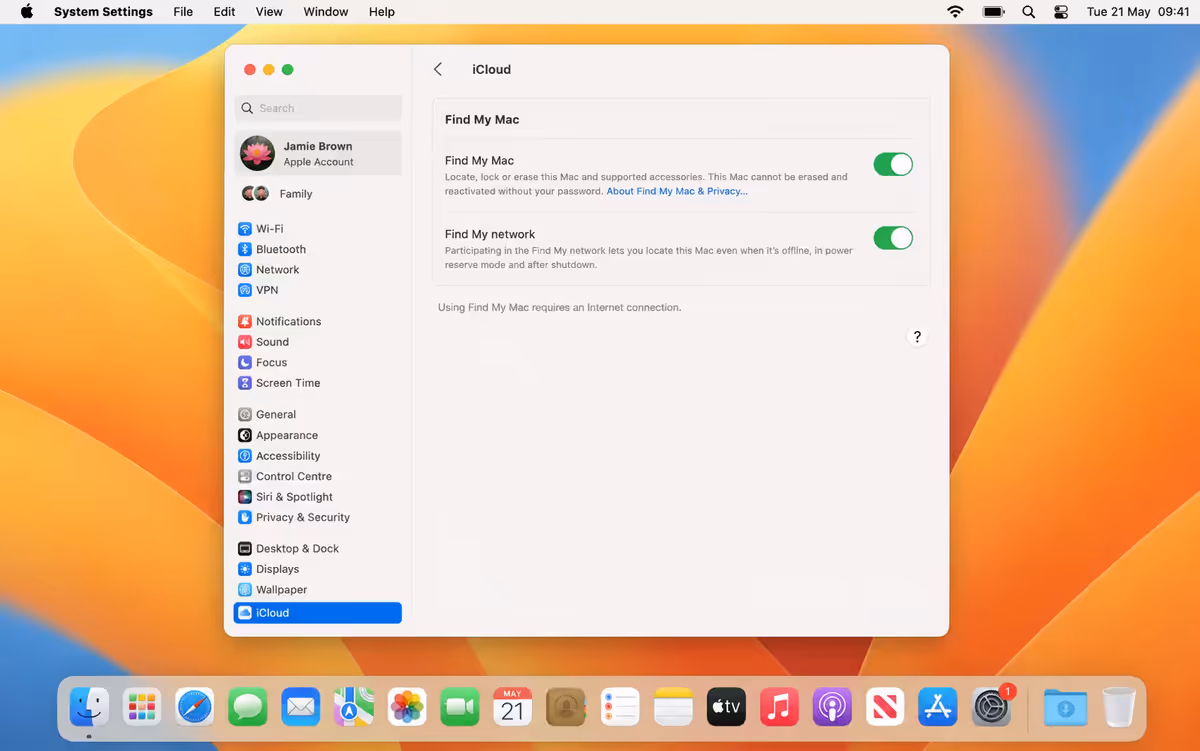1200x751 pixels.
Task: Launch Safari from the Dock
Action: 195,707
